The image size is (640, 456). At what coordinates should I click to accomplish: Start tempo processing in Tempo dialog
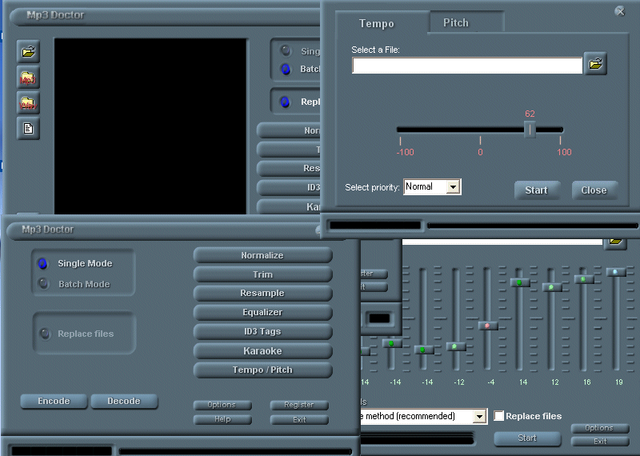point(536,190)
